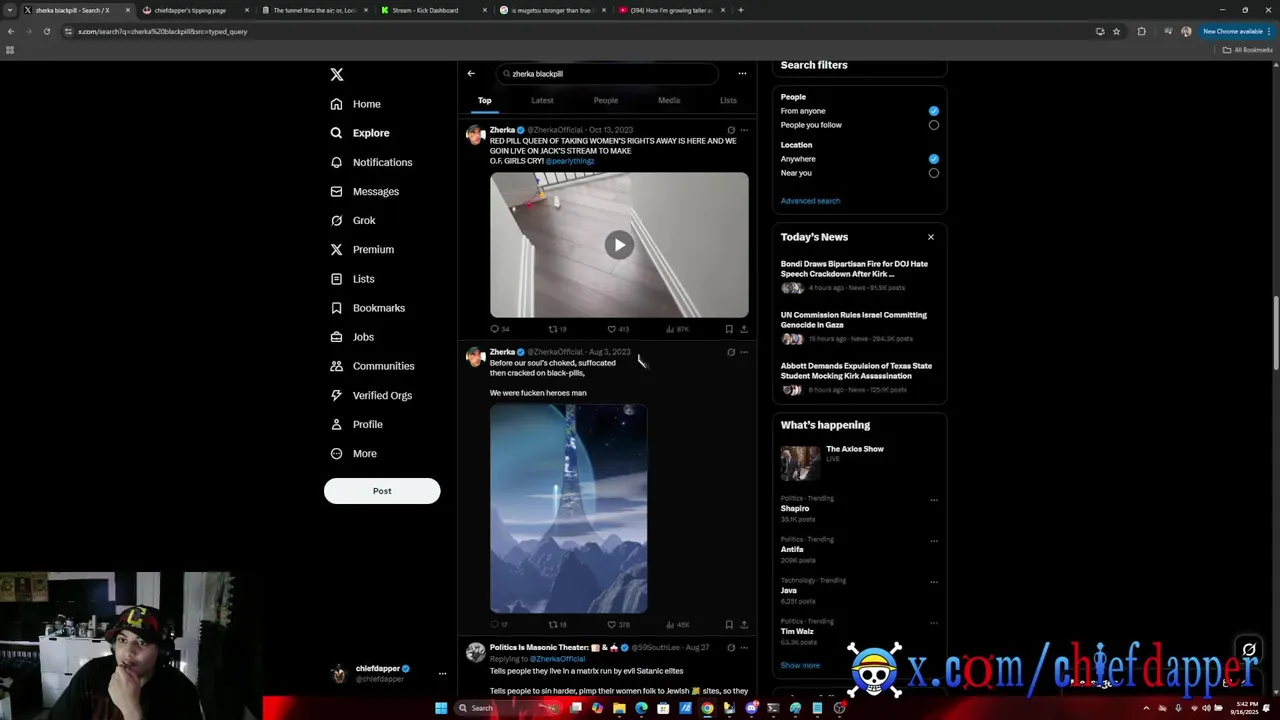Viewport: 1280px width, 720px height.
Task: Open options for Antifa trend
Action: point(934,541)
